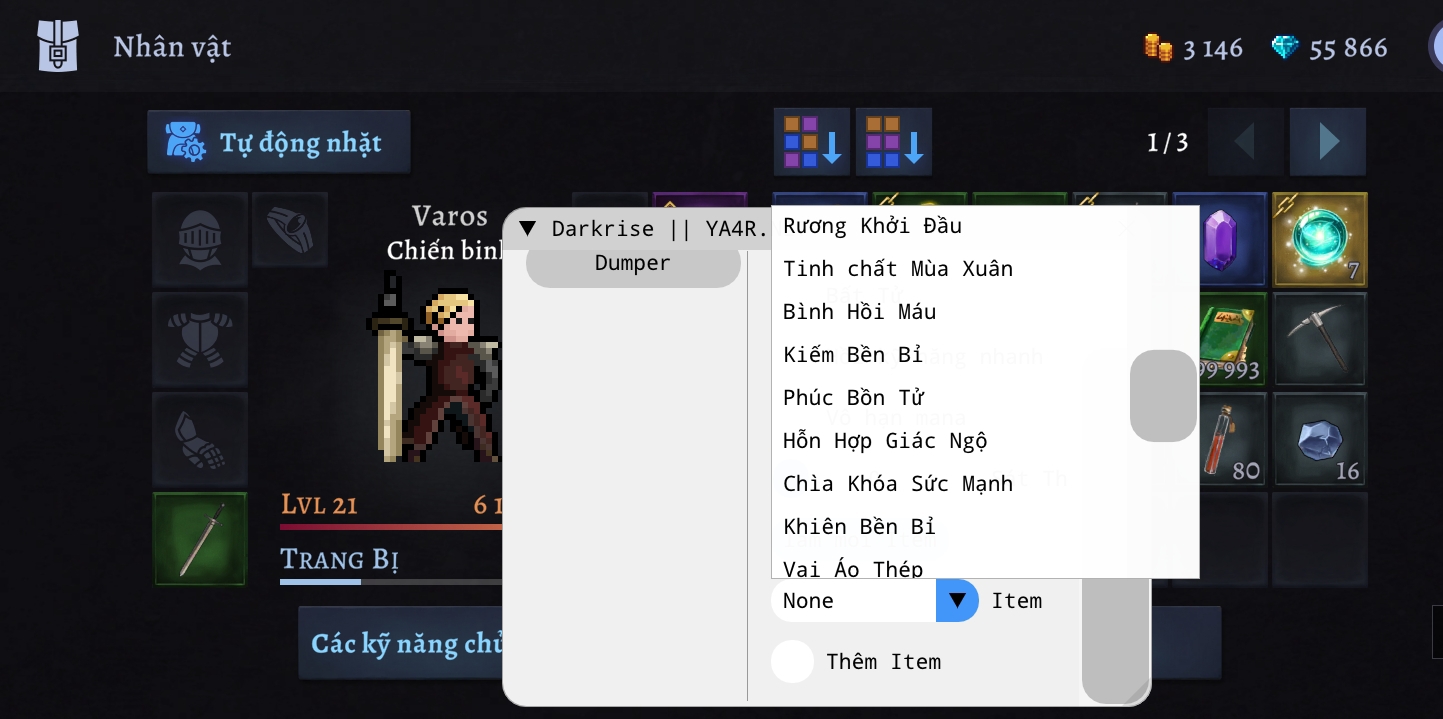
Task: Go to next inventory page arrow
Action: coord(1328,142)
